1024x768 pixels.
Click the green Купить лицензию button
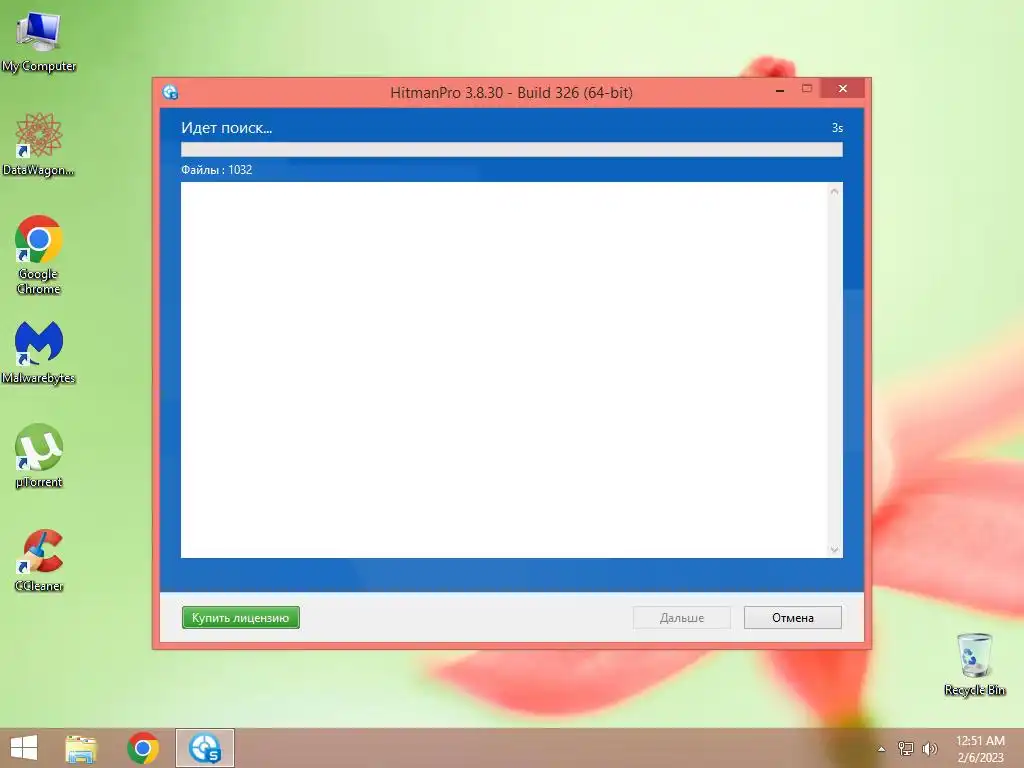[x=240, y=618]
